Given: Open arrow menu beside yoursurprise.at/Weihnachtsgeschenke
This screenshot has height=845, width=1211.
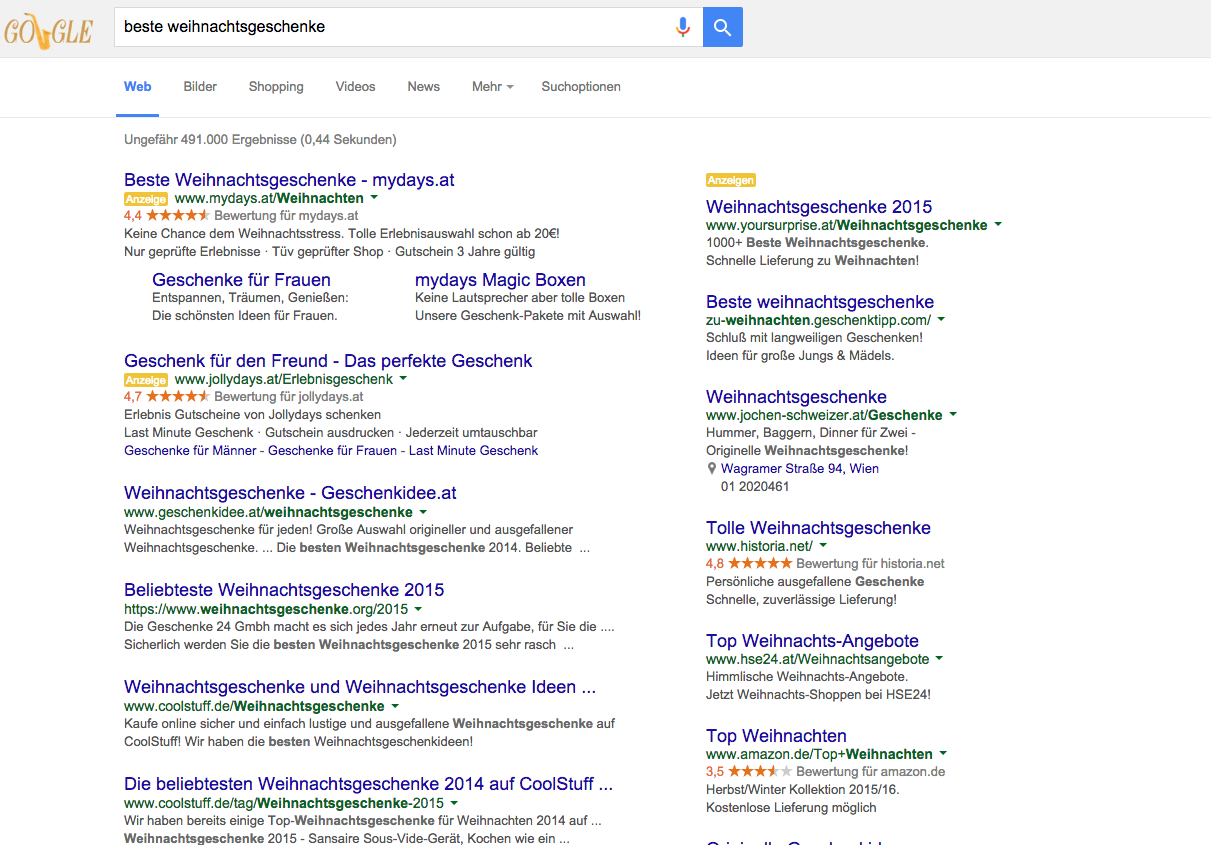Looking at the screenshot, I should pyautogui.click(x=998, y=225).
